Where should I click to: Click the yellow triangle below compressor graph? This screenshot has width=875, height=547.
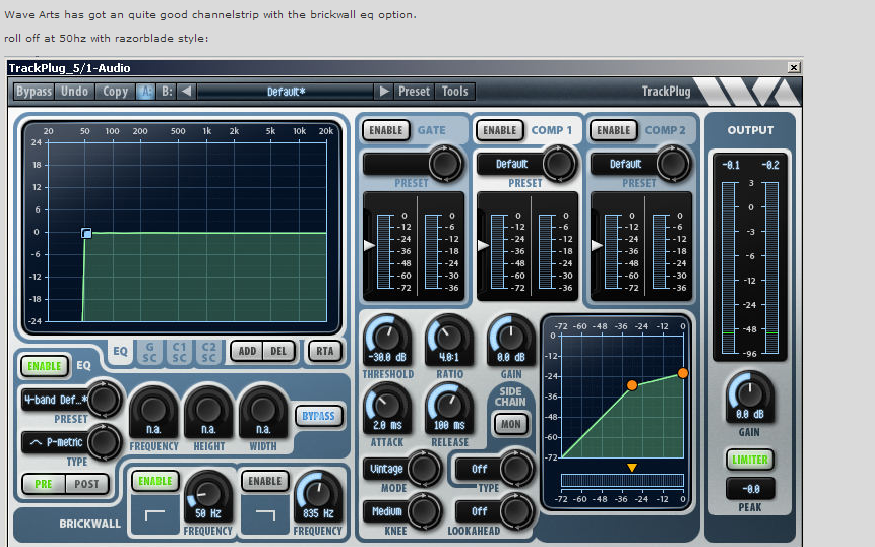point(632,468)
